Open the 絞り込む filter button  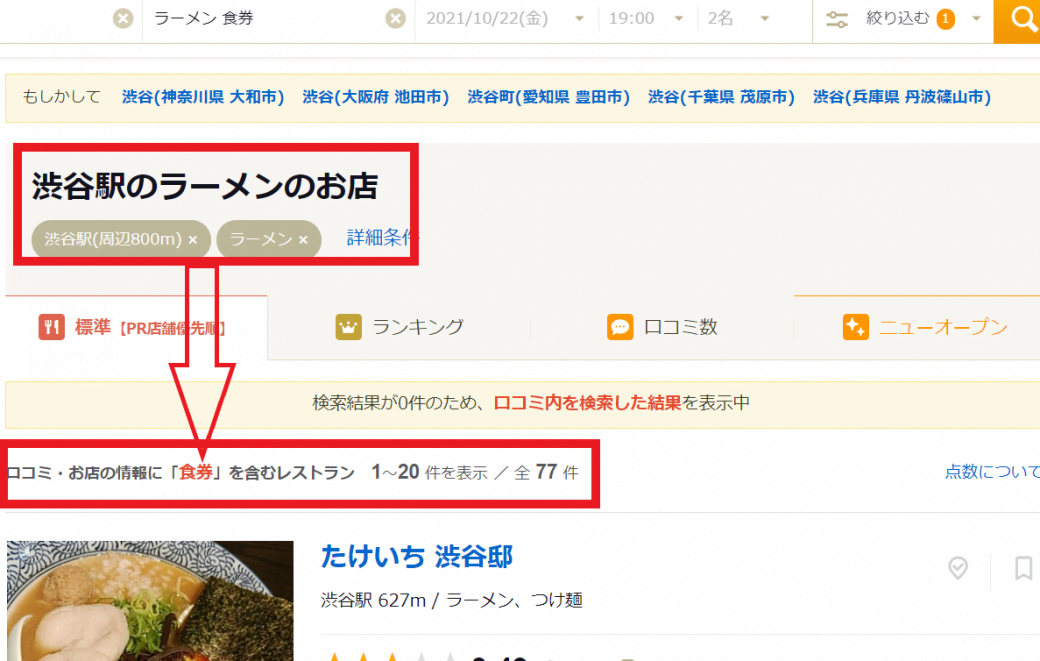(902, 19)
